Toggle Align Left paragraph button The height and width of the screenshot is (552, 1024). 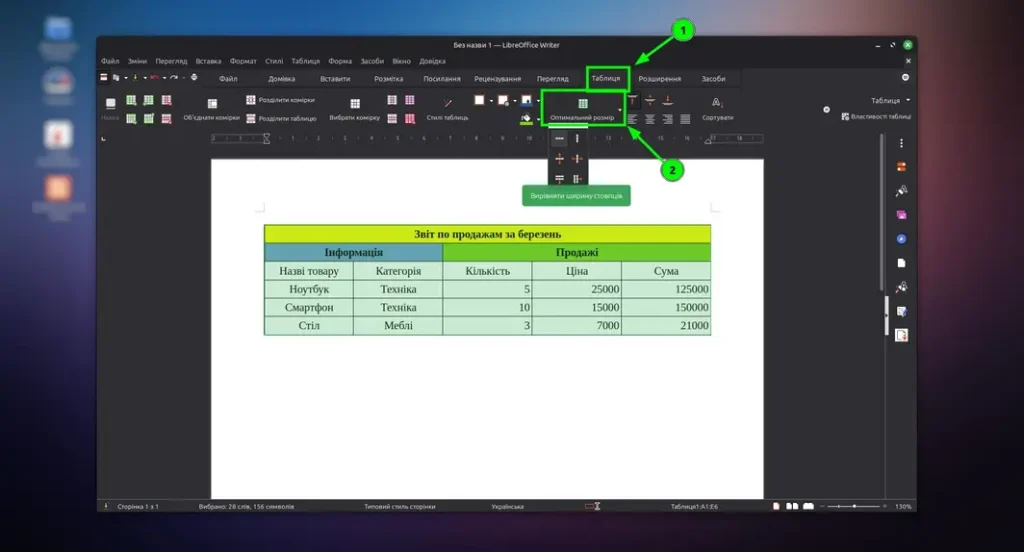click(x=632, y=119)
